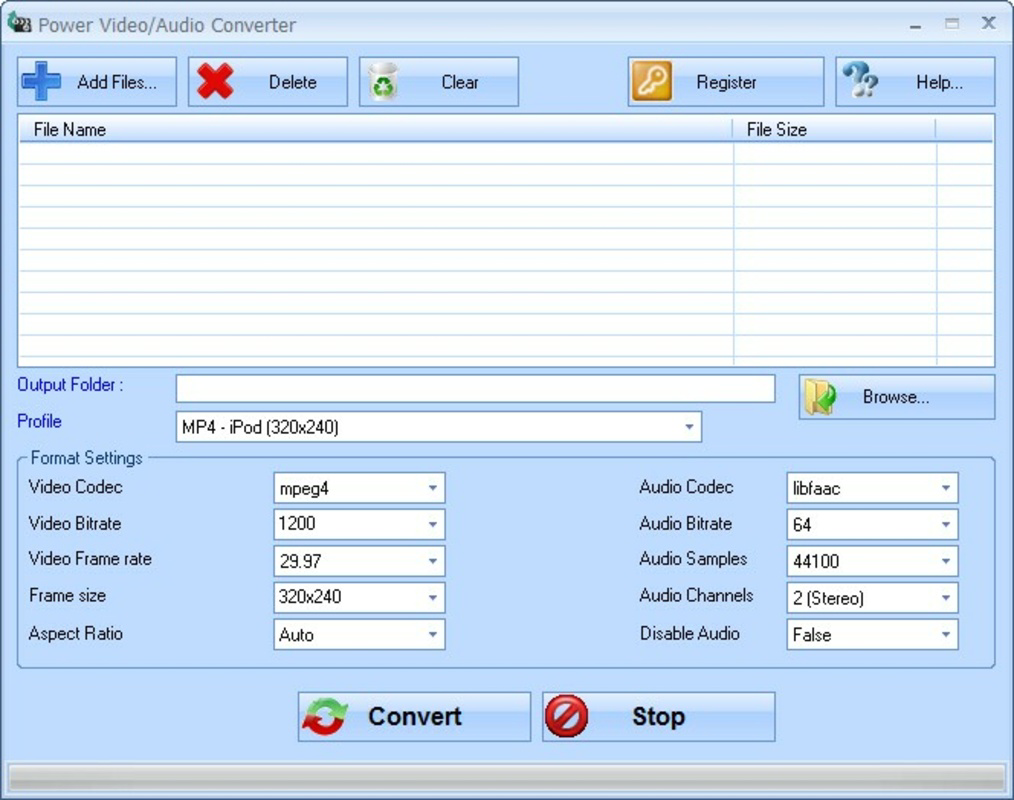Click the progress bar at bottom

pos(506,778)
